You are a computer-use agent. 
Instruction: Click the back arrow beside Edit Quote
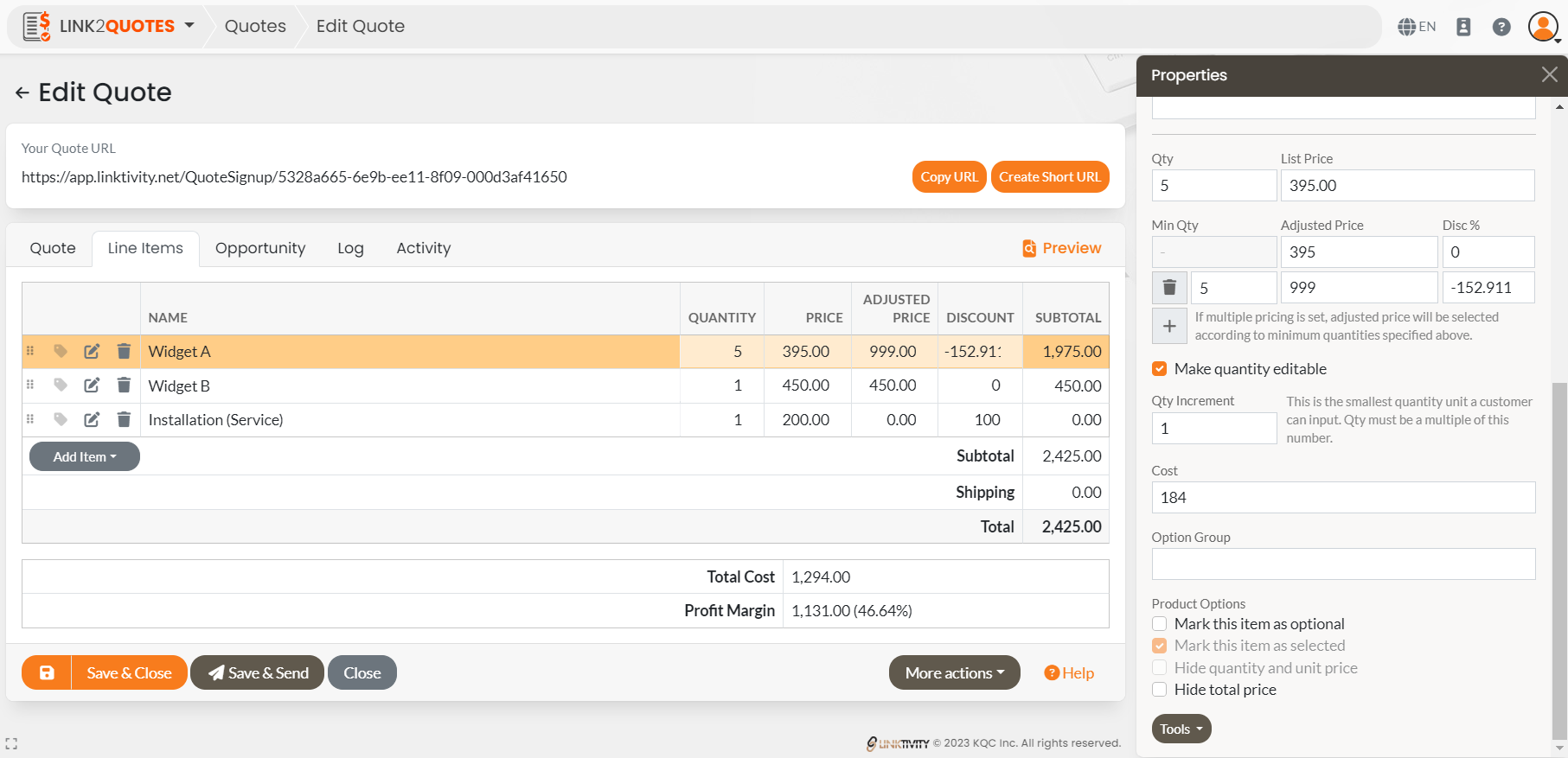click(22, 92)
